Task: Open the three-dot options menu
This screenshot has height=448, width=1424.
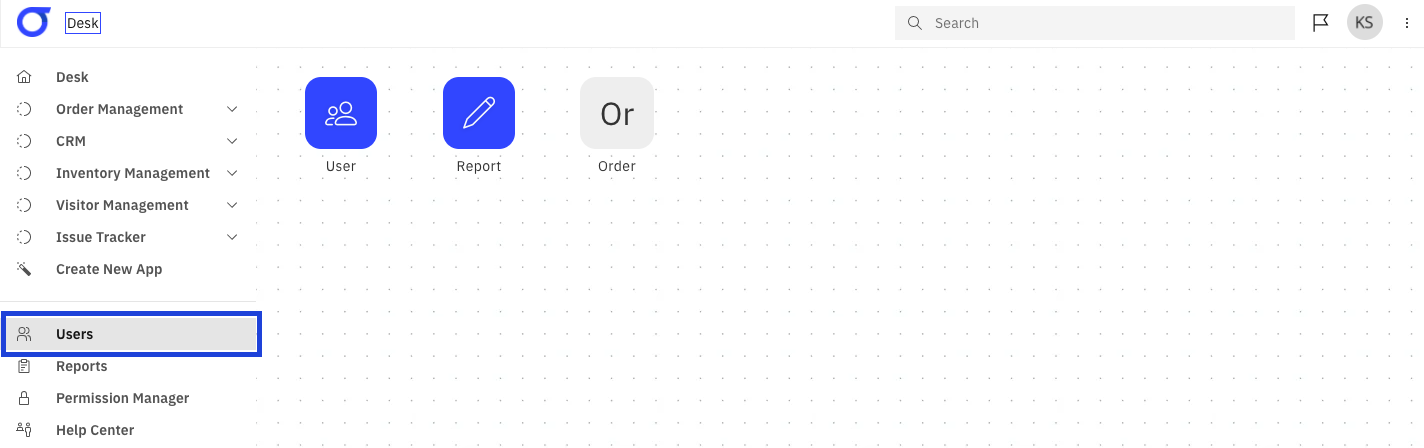Action: point(1407,23)
